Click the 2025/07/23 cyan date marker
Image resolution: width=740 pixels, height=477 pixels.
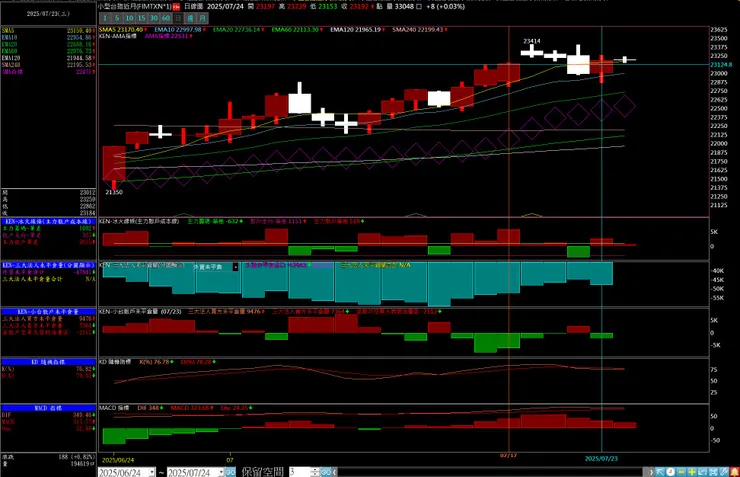click(x=601, y=459)
